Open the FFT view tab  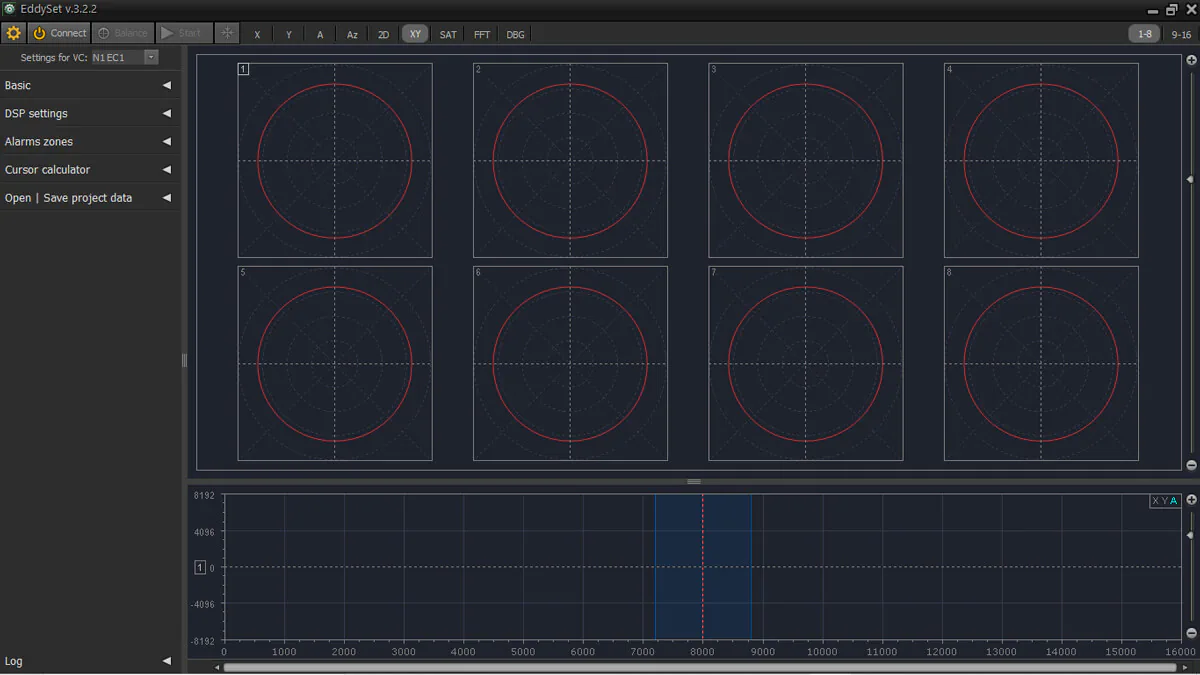(x=482, y=34)
